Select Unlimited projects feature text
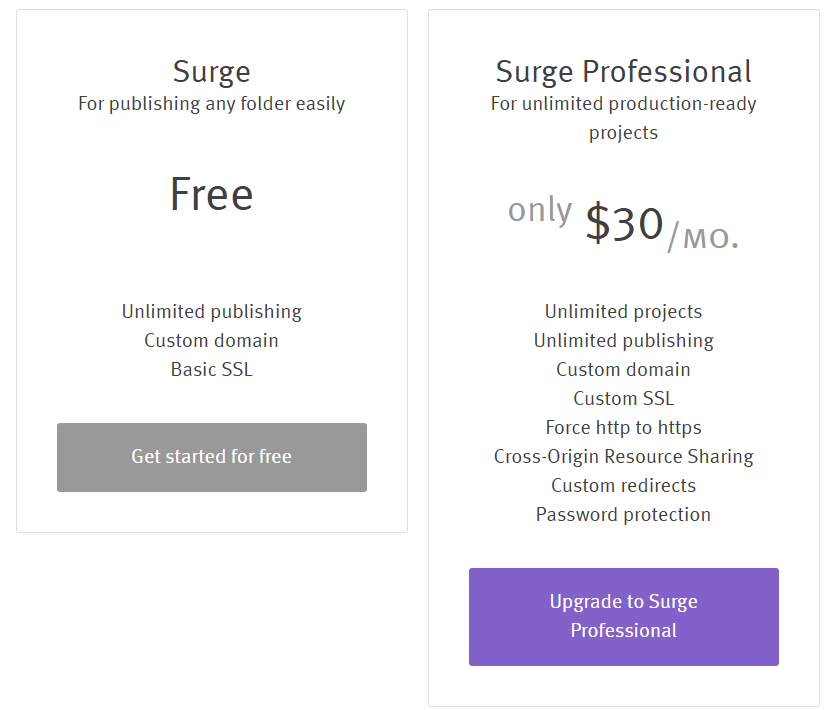The height and width of the screenshot is (710, 824). 623,312
